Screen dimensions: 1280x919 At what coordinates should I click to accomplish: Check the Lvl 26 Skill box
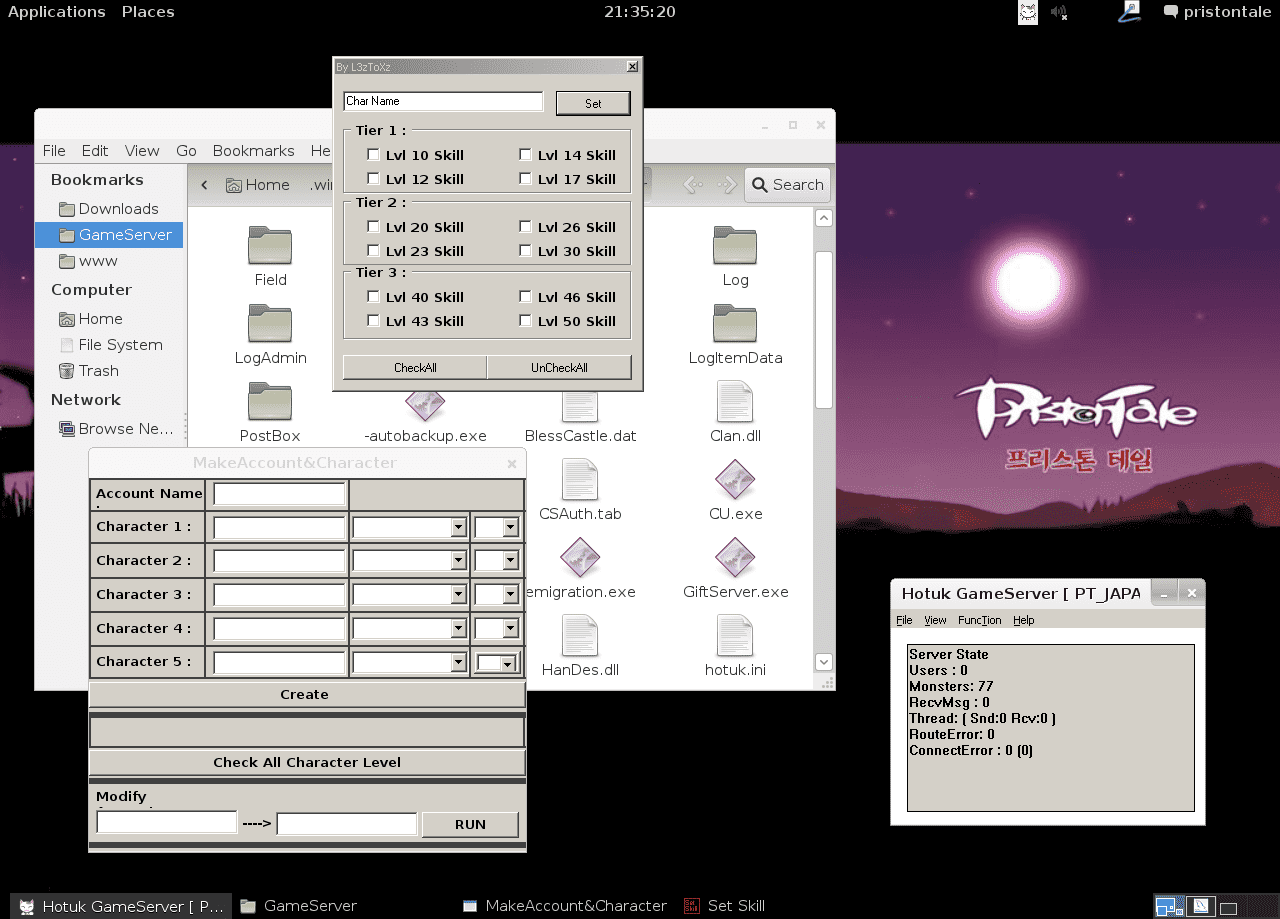pyautogui.click(x=525, y=227)
